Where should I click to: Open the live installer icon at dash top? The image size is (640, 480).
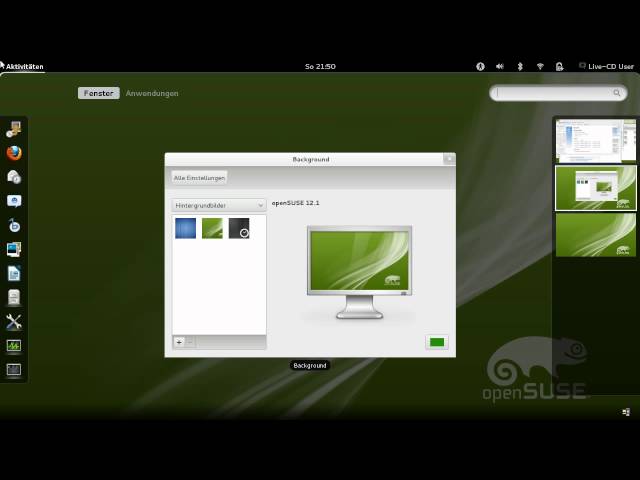tap(14, 129)
